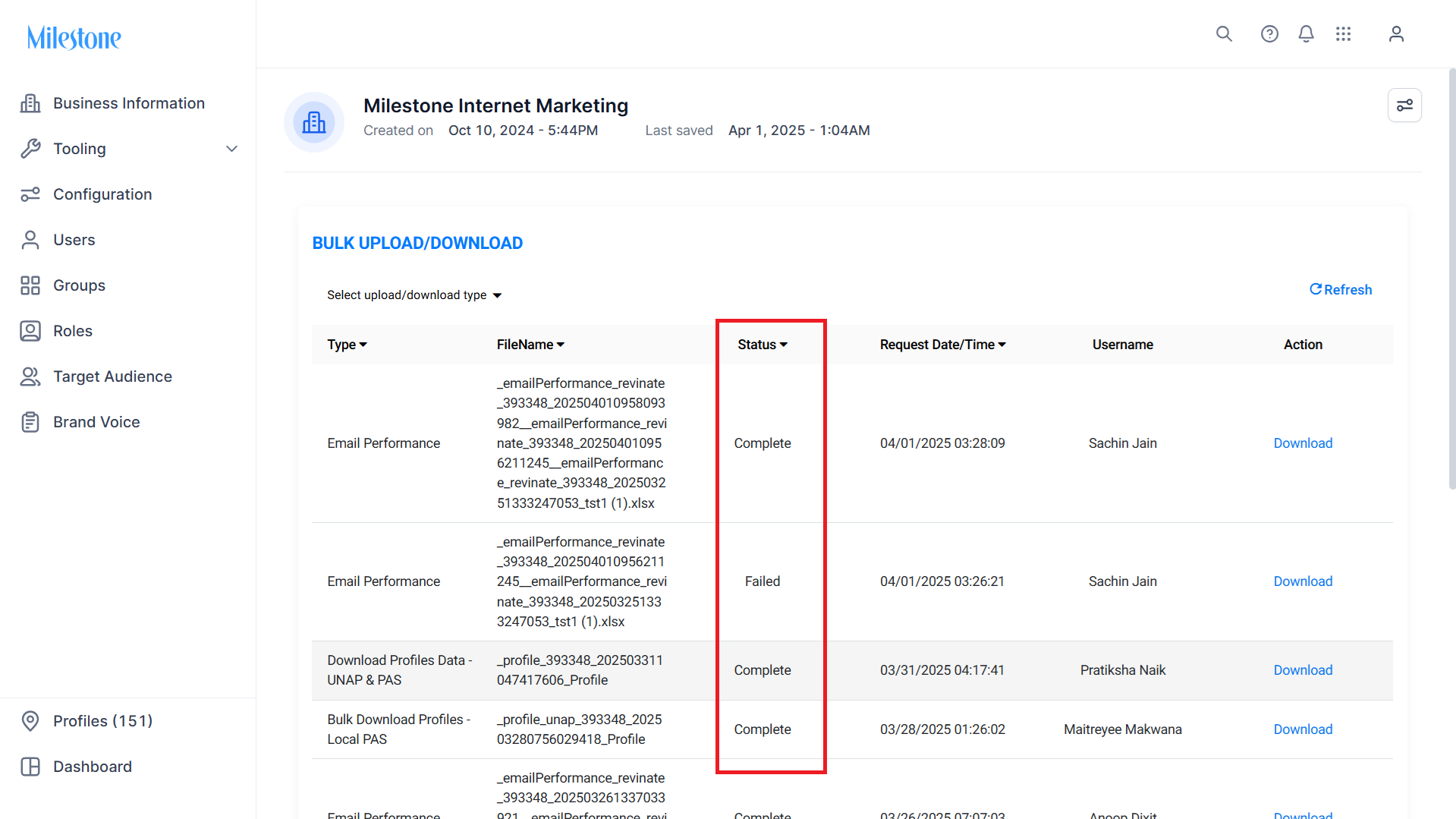Click the 03/28/2025 01:26:02 date cell
The height and width of the screenshot is (819, 1456).
coord(942,729)
